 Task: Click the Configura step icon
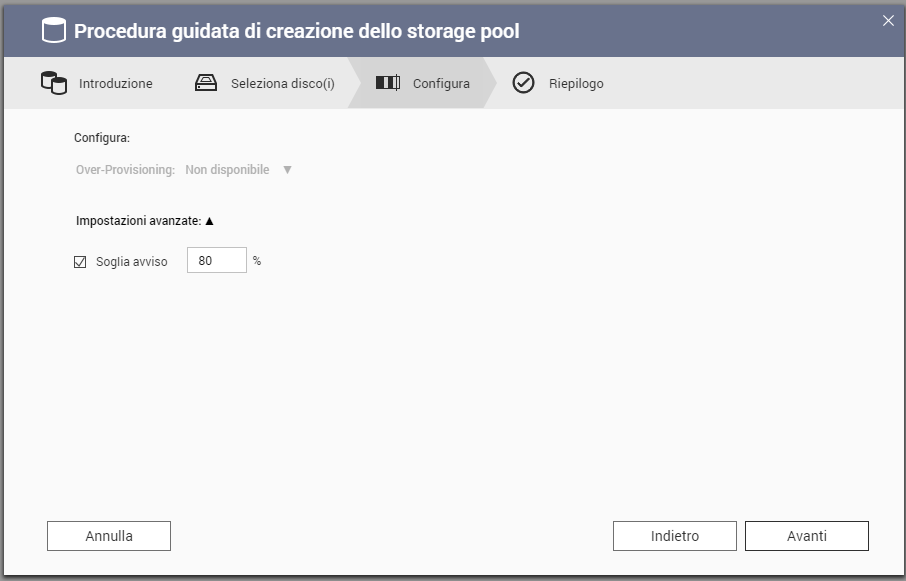pyautogui.click(x=388, y=83)
